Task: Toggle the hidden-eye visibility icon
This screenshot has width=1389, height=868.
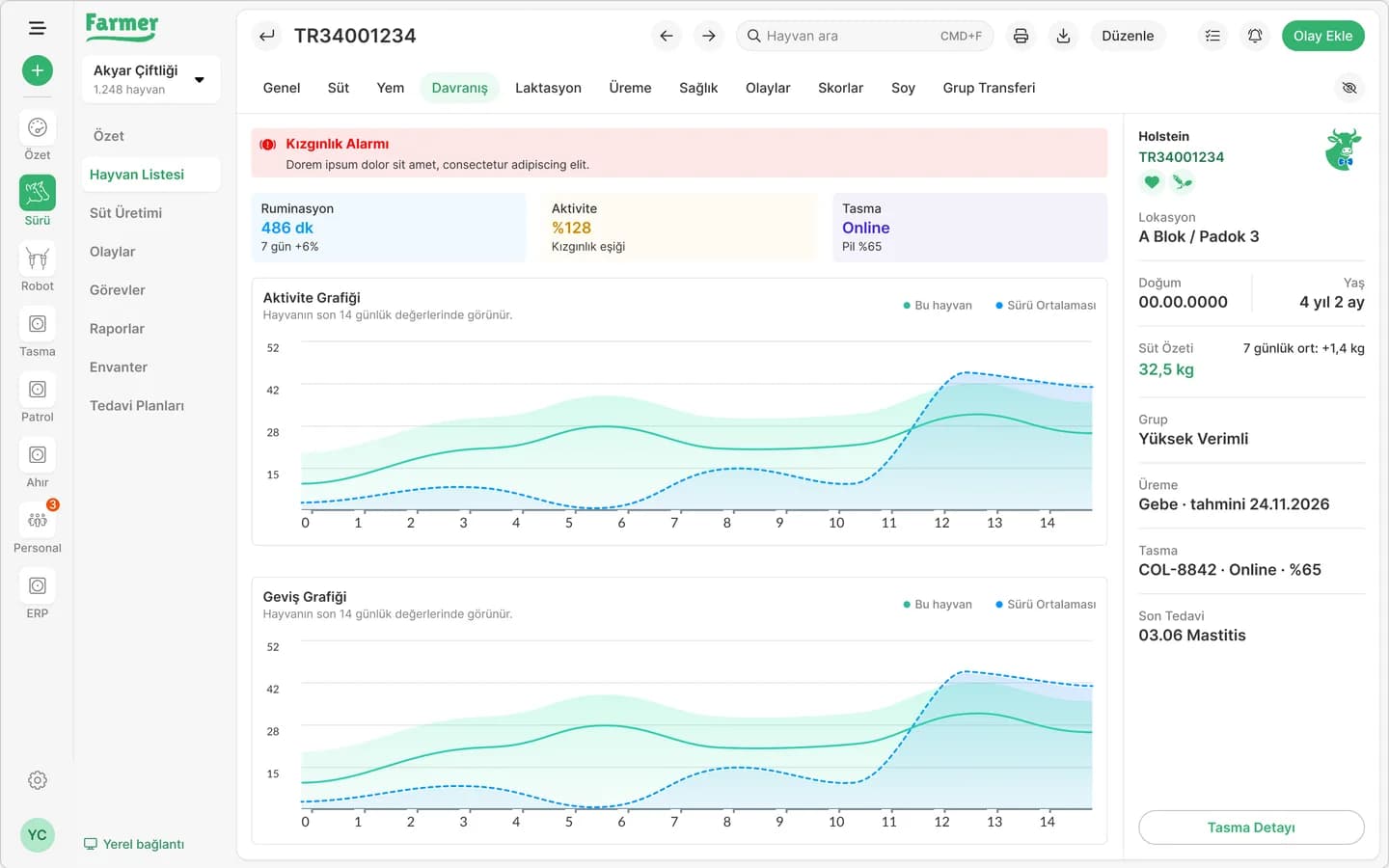Action: [x=1349, y=88]
